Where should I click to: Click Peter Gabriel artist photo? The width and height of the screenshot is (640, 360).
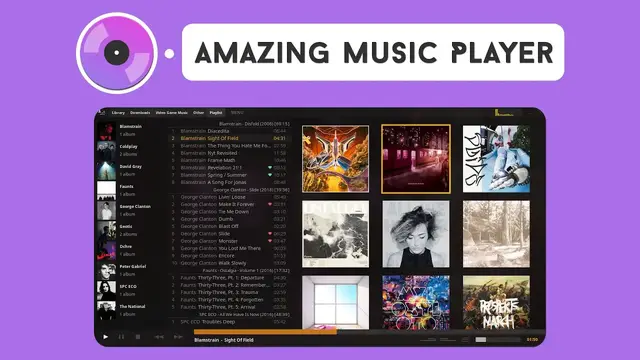point(106,271)
